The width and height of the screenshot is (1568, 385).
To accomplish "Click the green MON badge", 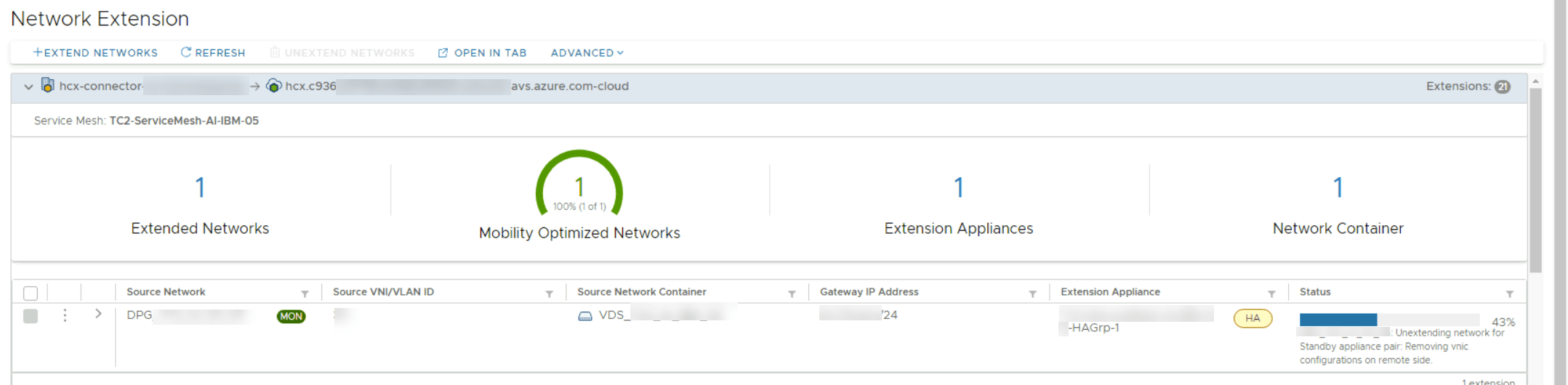I will [291, 316].
